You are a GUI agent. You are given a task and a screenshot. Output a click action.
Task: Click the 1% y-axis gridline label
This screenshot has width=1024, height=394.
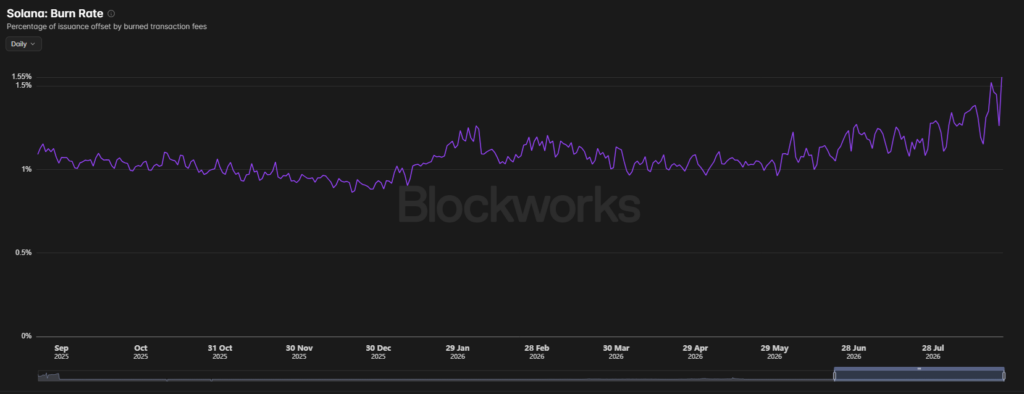pos(26,169)
